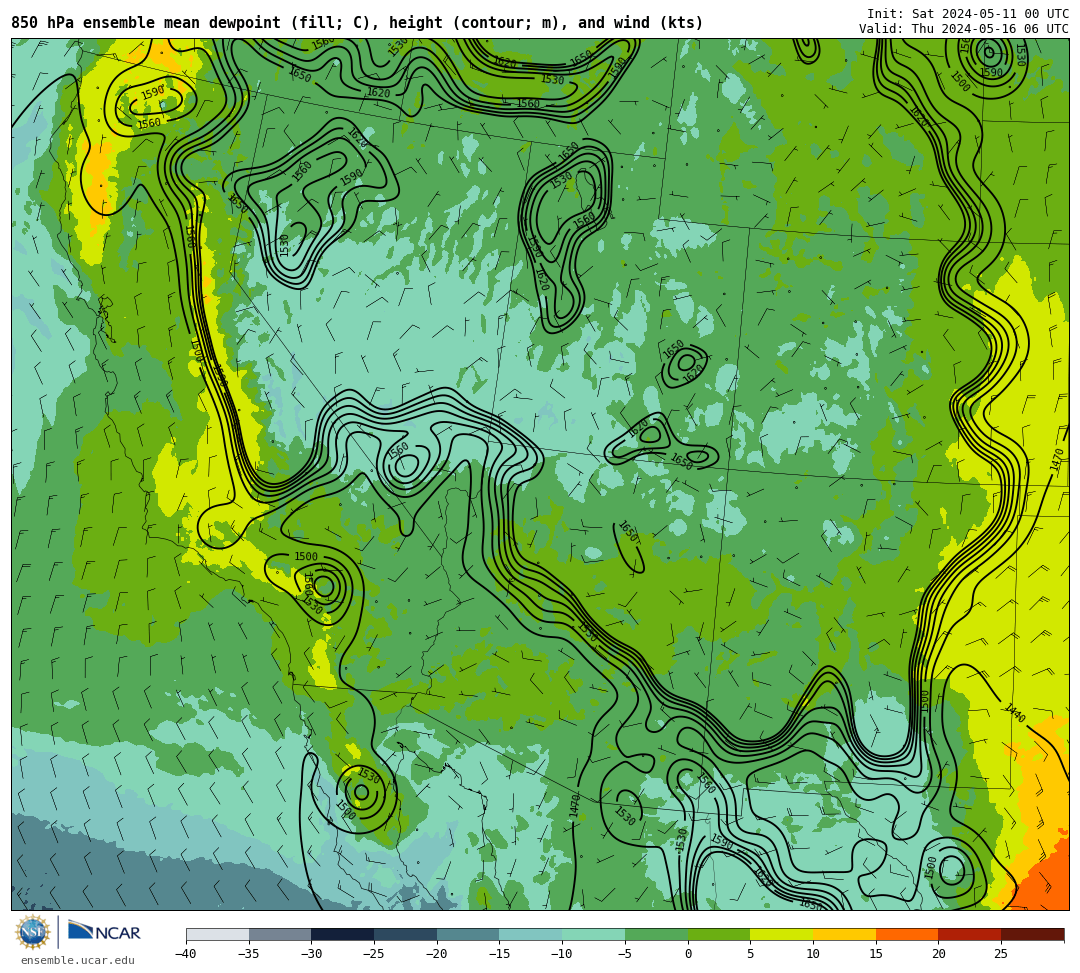Click the yellow-green 5 to 10 colorbar segment
Image resolution: width=1080 pixels, height=973 pixels.
pos(782,934)
